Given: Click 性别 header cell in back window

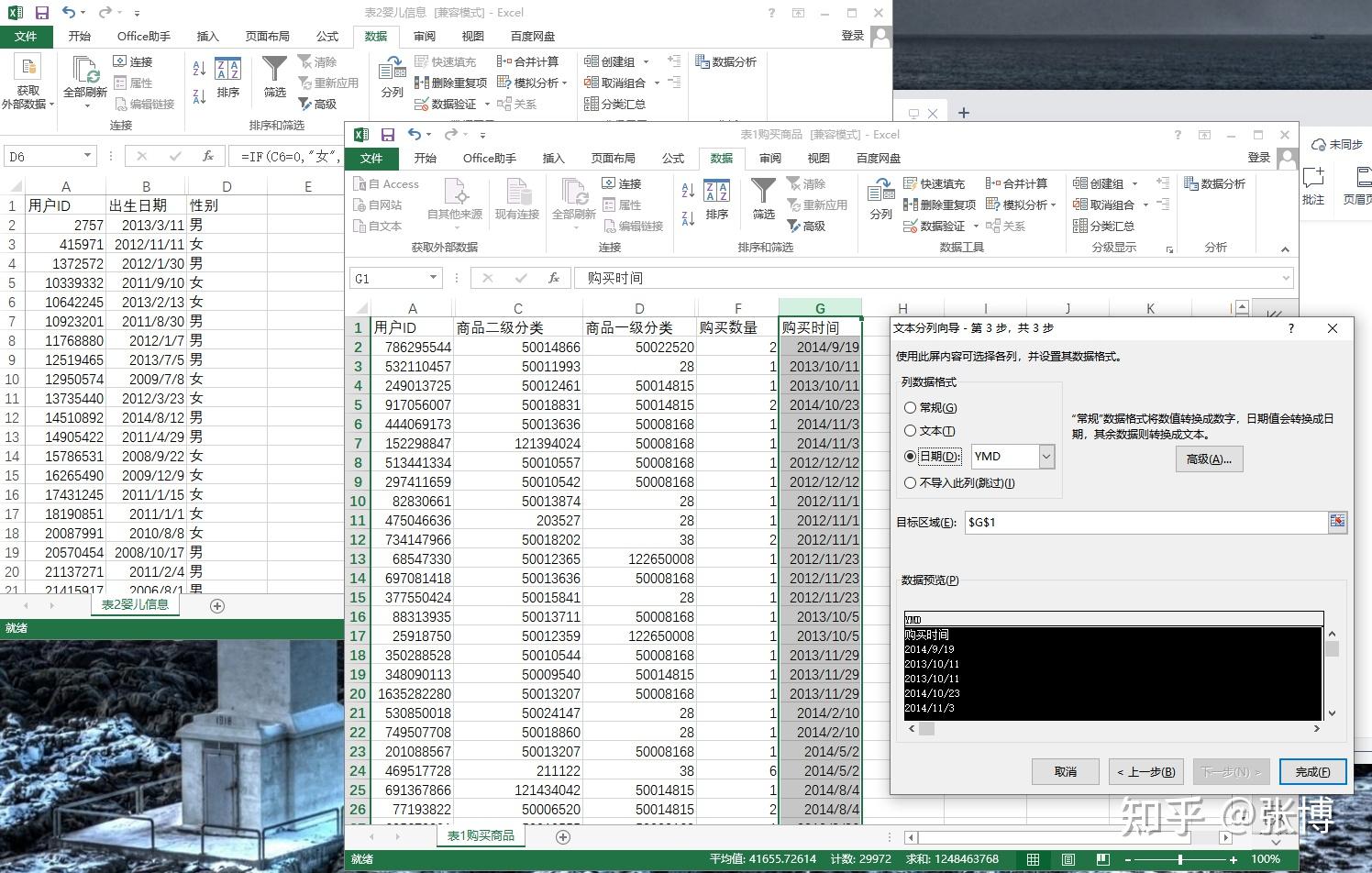Looking at the screenshot, I should tap(227, 204).
